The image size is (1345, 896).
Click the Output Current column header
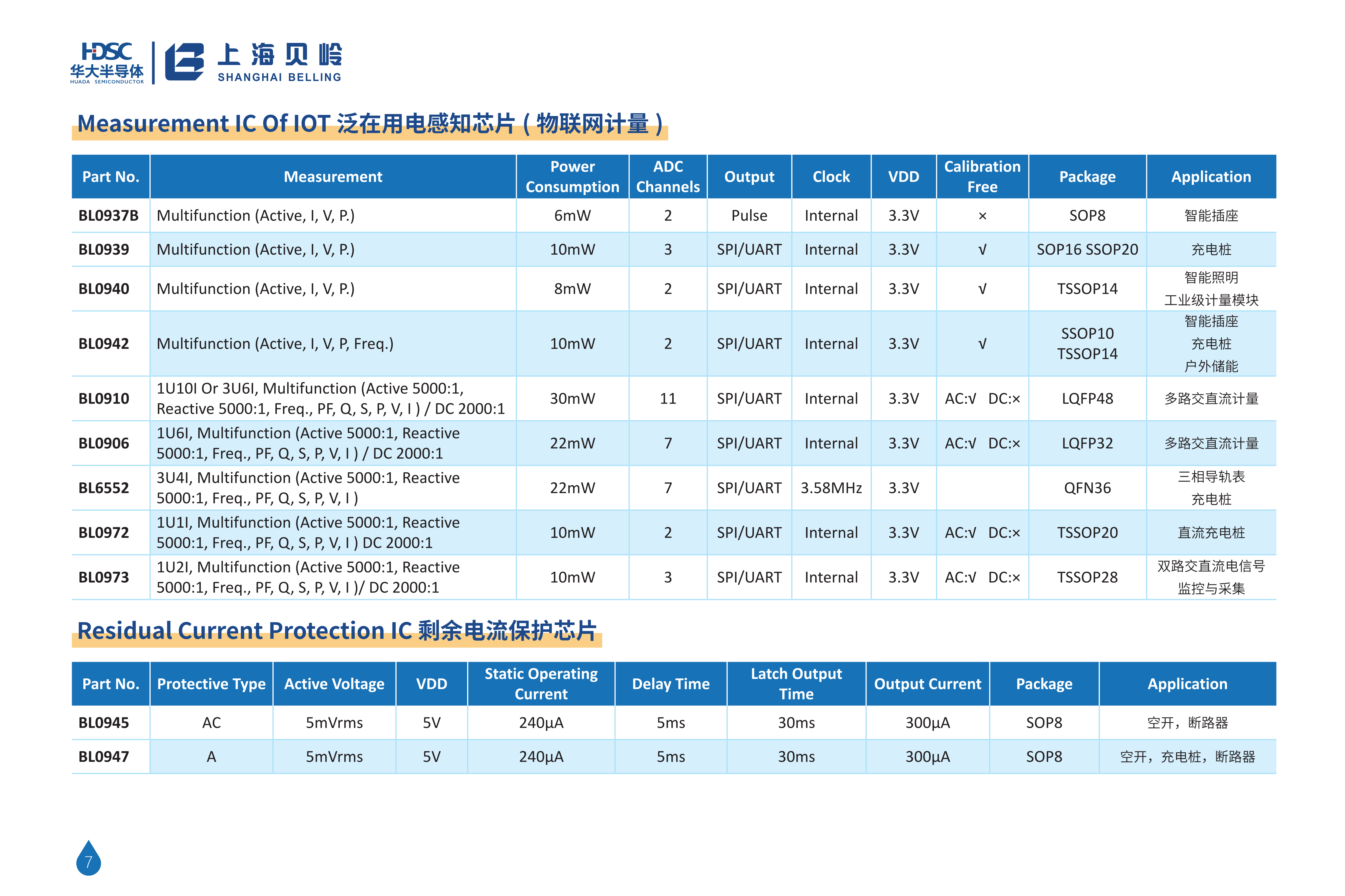pyautogui.click(x=927, y=684)
